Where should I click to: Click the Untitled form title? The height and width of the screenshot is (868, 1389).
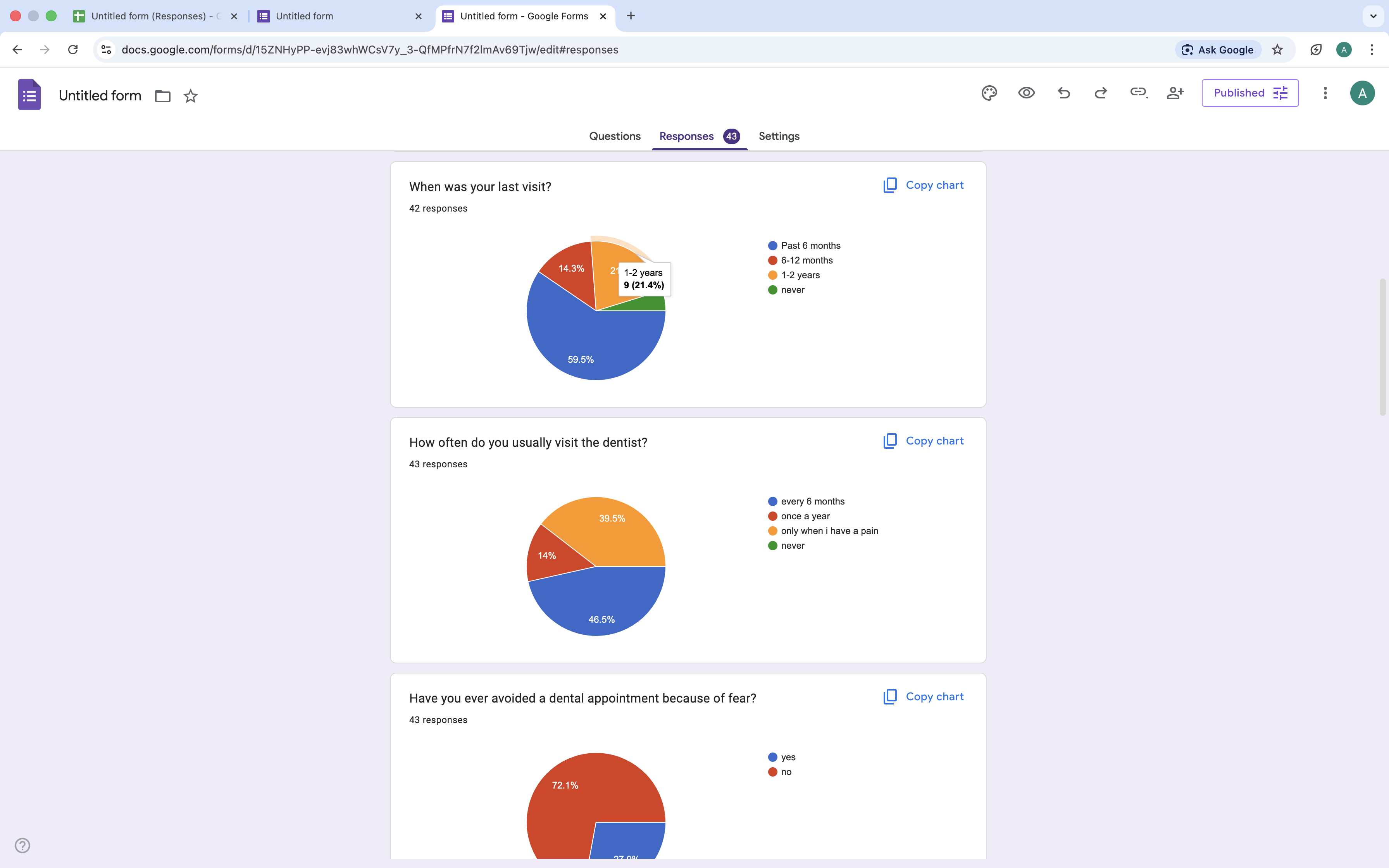coord(100,96)
